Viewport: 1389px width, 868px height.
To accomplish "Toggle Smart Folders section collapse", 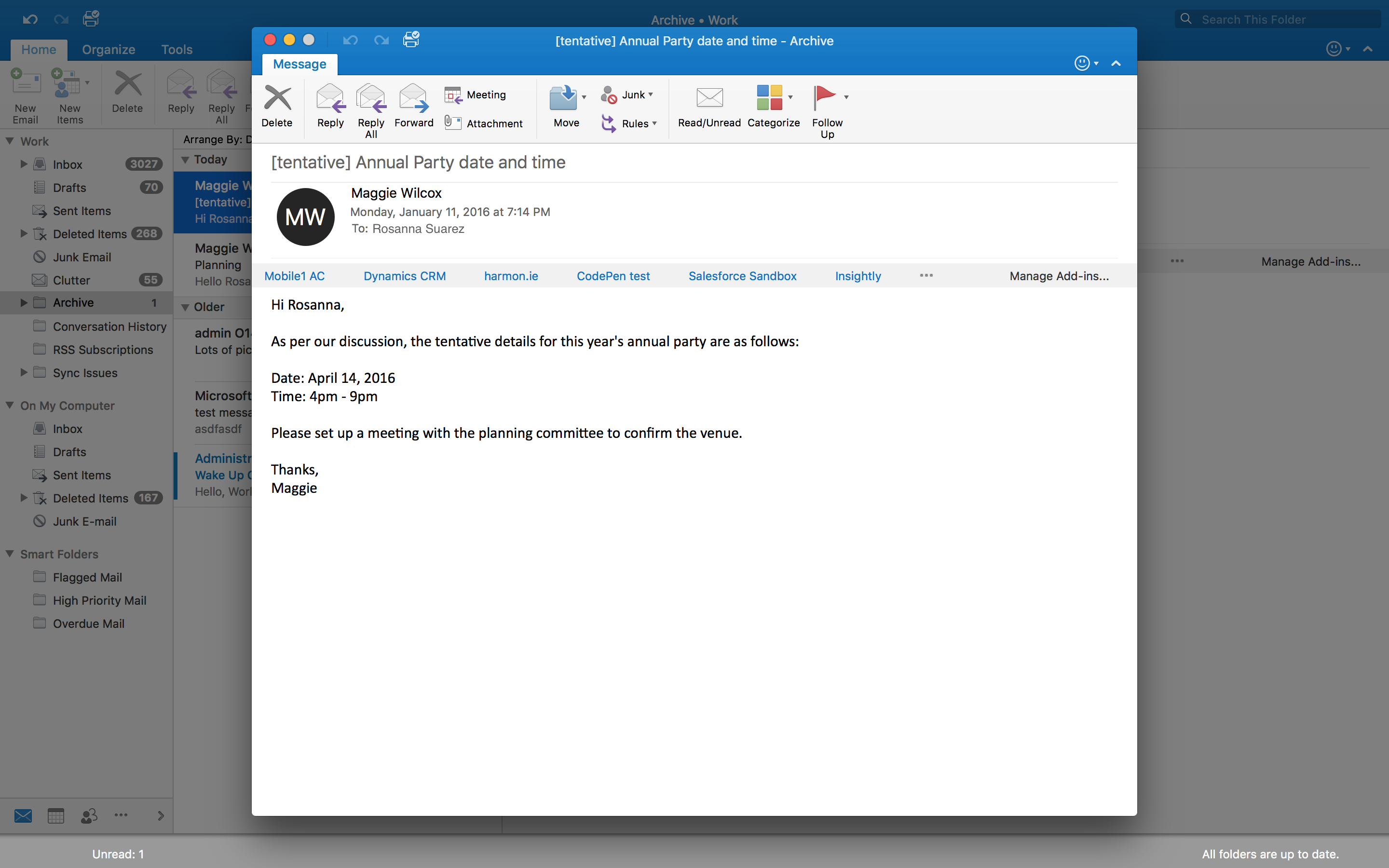I will tap(9, 553).
